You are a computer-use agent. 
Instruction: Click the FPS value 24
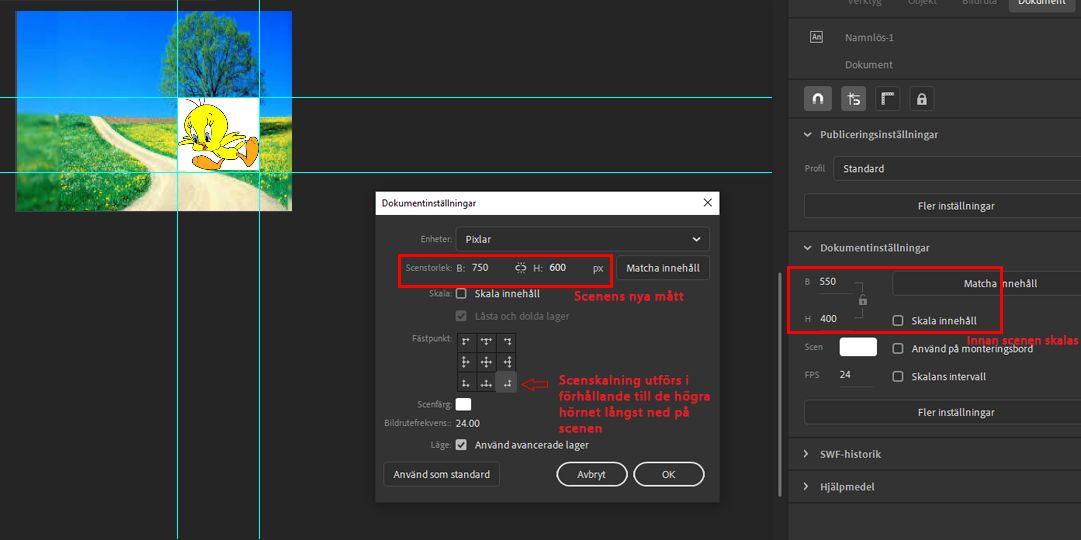pyautogui.click(x=847, y=374)
